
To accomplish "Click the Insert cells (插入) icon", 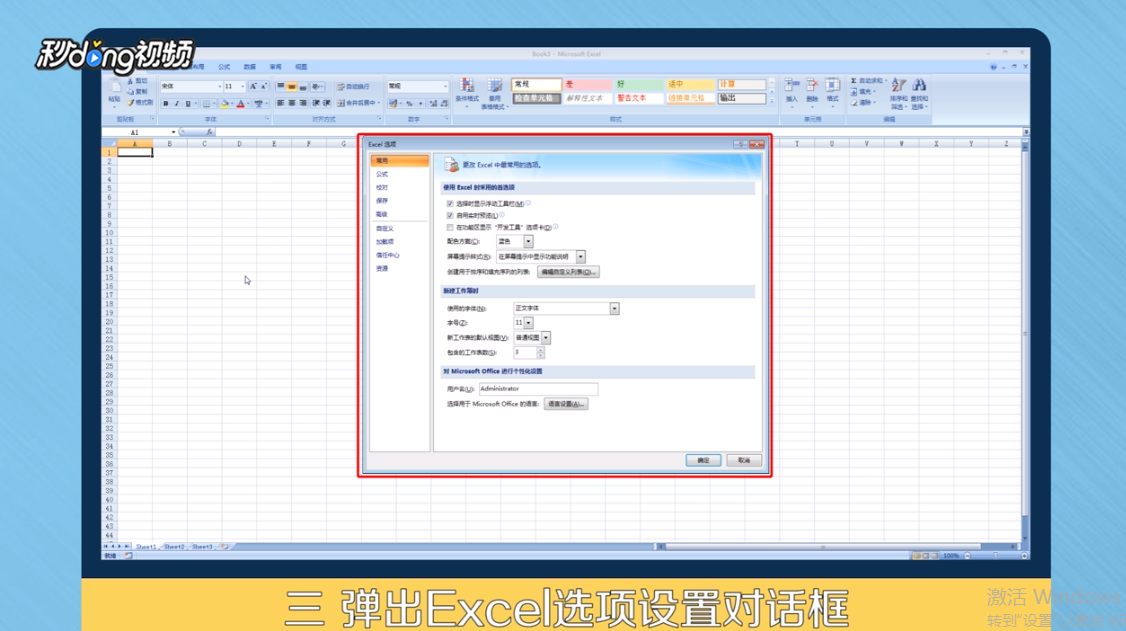I will coord(792,85).
